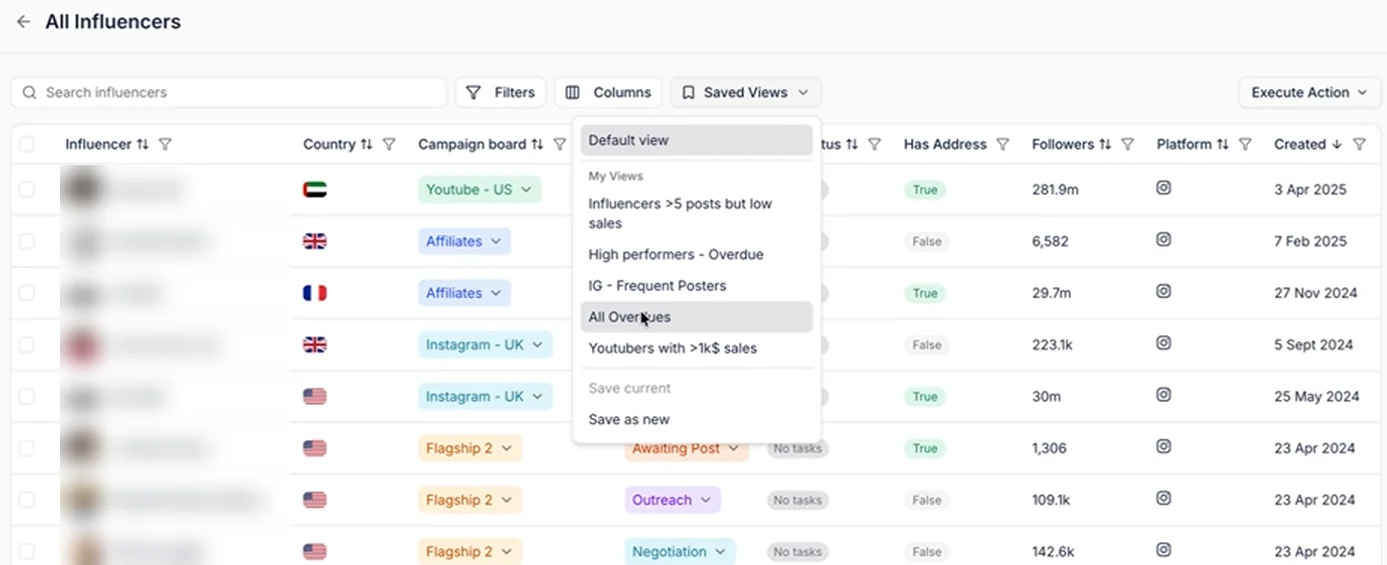Toggle the select-all header checkbox
Image resolution: width=1387 pixels, height=565 pixels.
click(26, 144)
